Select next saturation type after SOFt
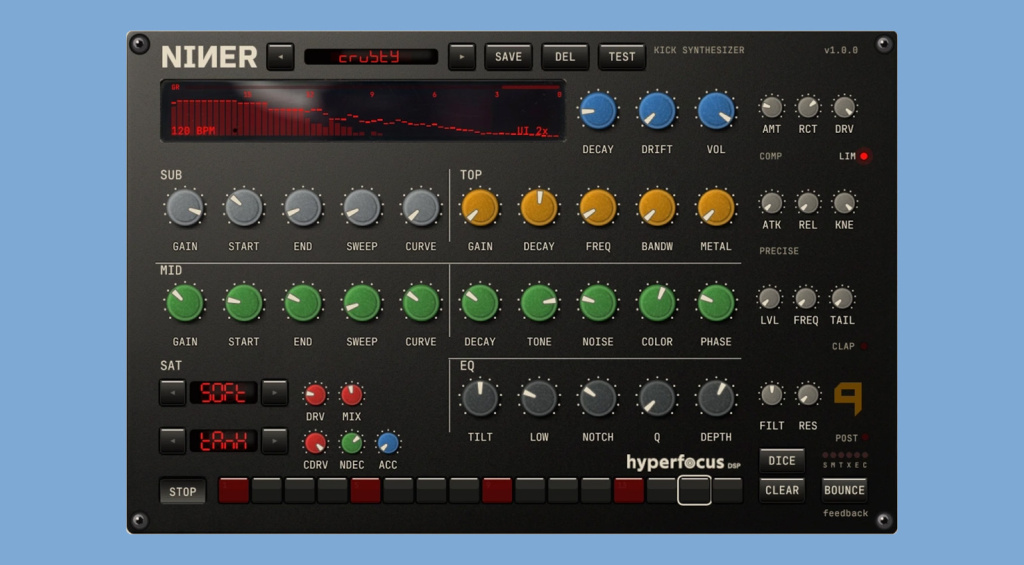The image size is (1024, 565). [x=274, y=393]
